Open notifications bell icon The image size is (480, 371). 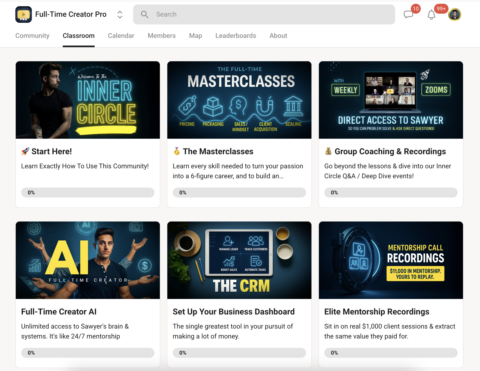[x=431, y=14]
